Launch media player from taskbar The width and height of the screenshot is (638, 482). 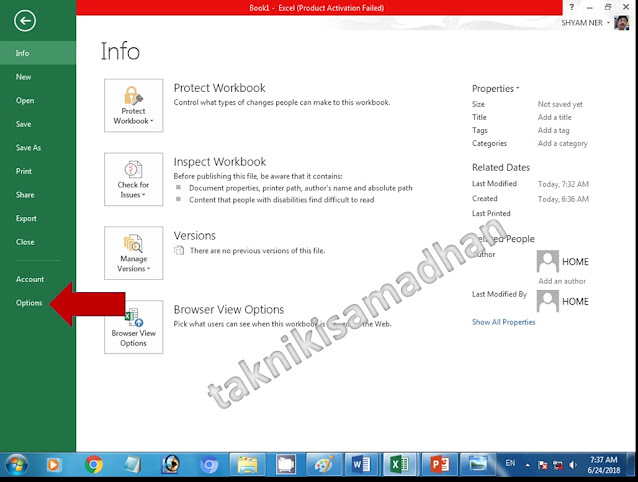pyautogui.click(x=53, y=465)
